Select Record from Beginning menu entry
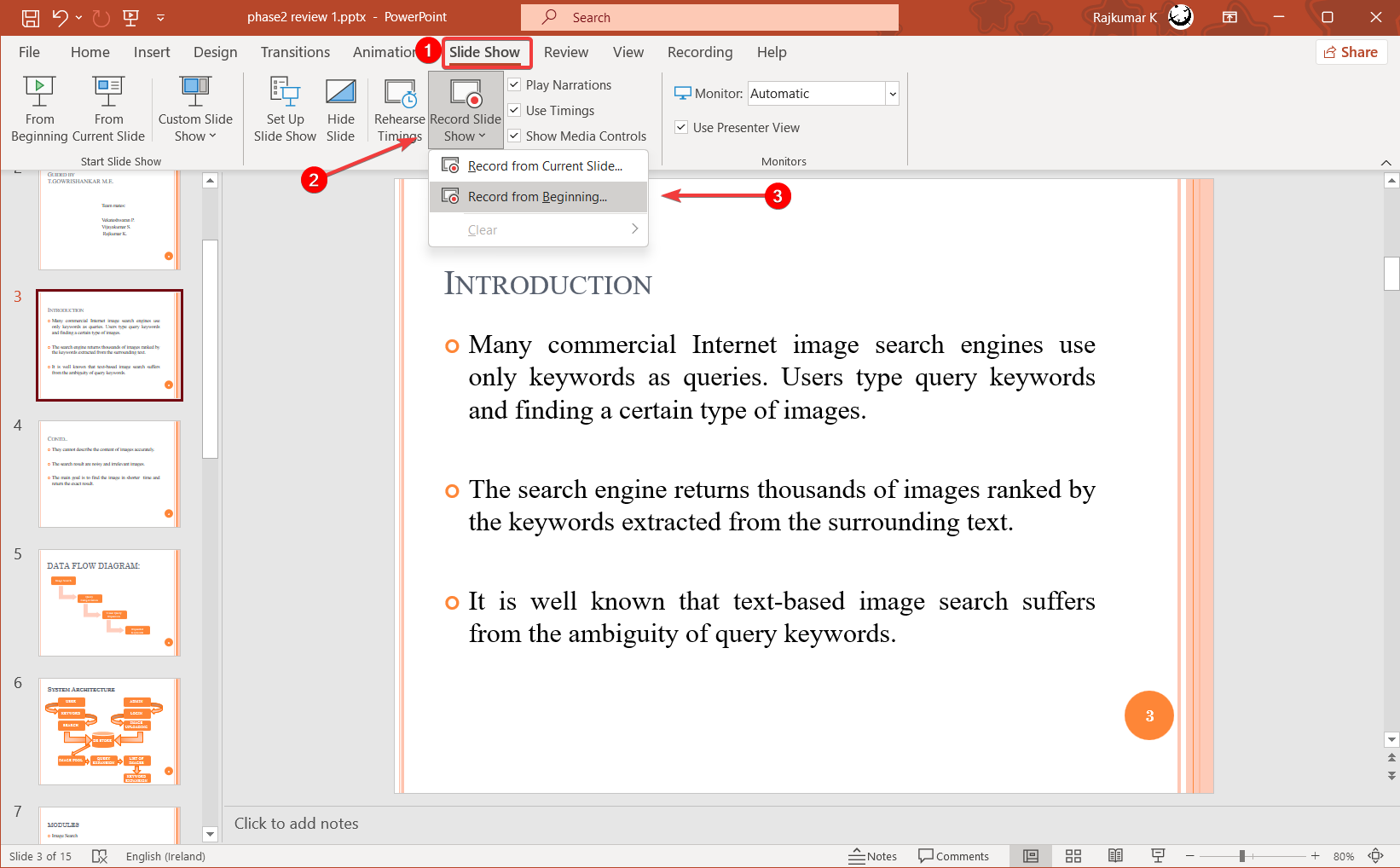This screenshot has height=868, width=1400. tap(537, 197)
